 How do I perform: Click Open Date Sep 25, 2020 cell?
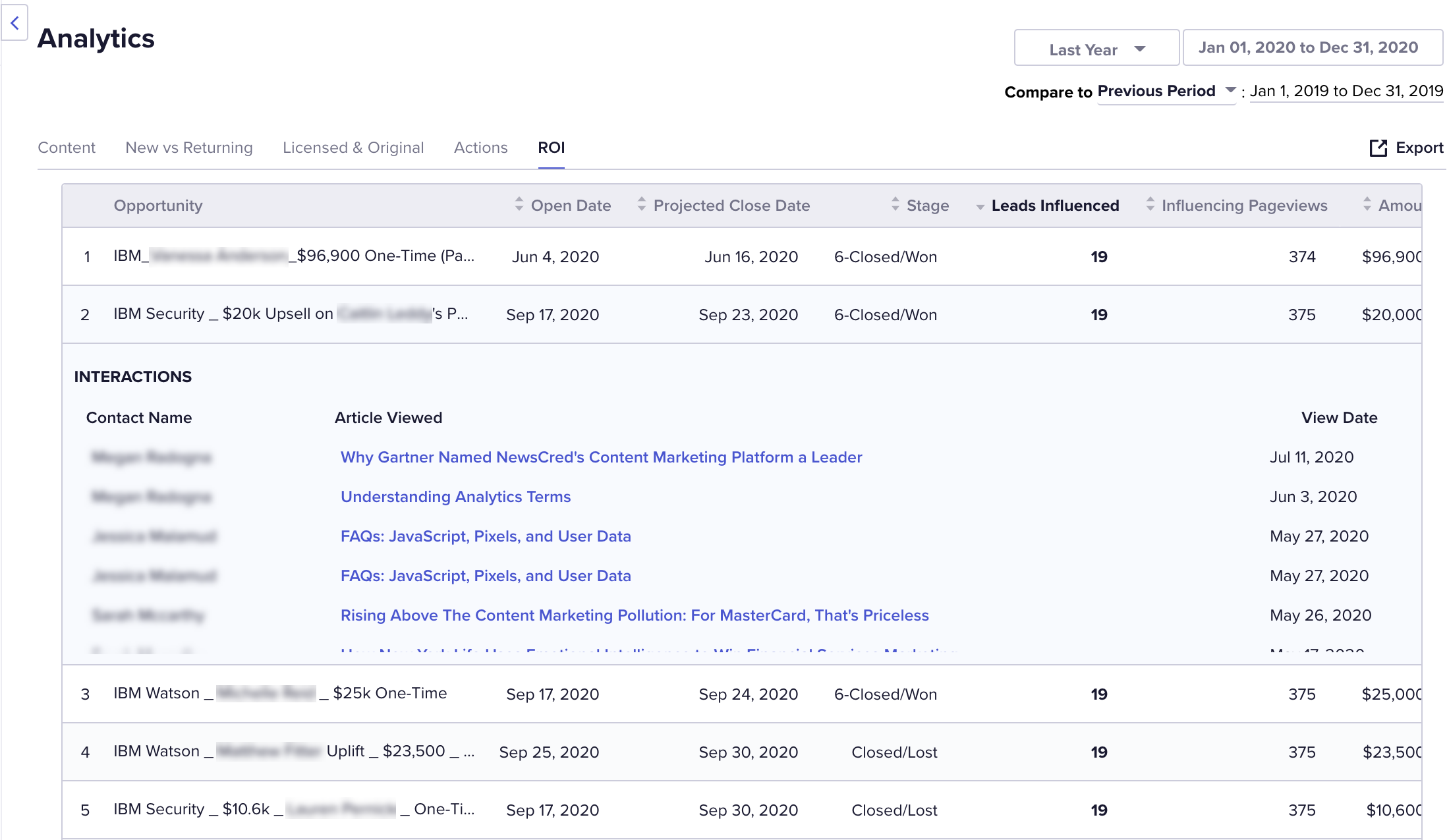click(549, 752)
